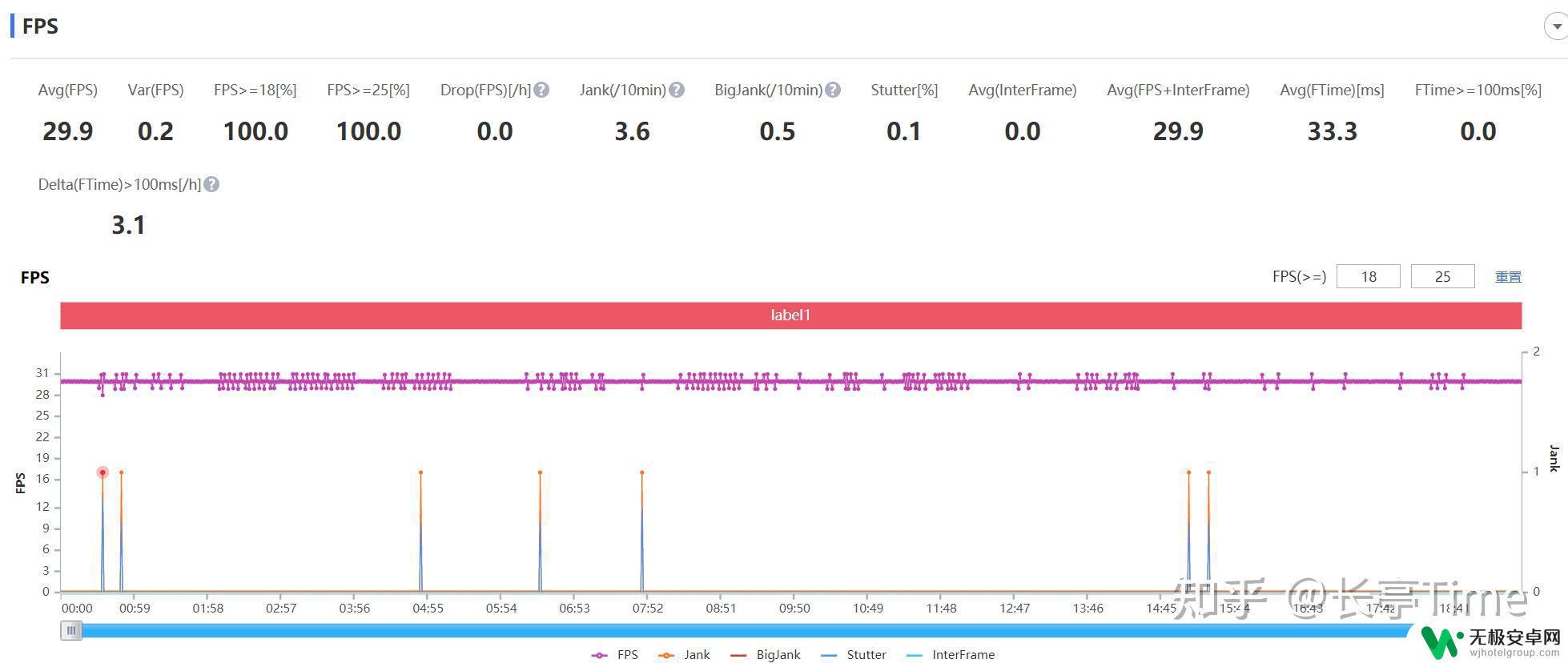
Task: Click the jank spike near 07:52
Action: (x=641, y=472)
